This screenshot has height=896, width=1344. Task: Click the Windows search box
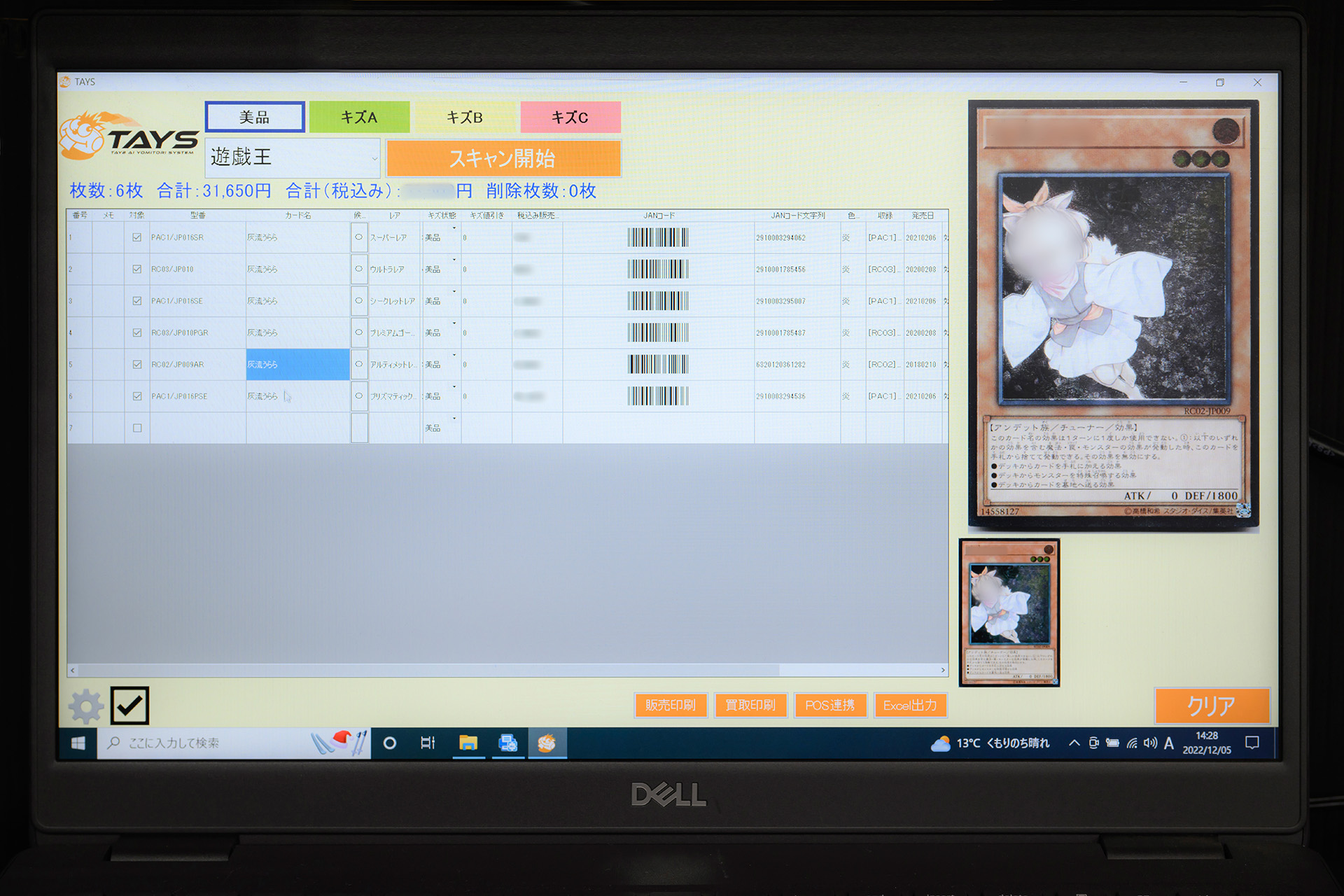(234, 743)
